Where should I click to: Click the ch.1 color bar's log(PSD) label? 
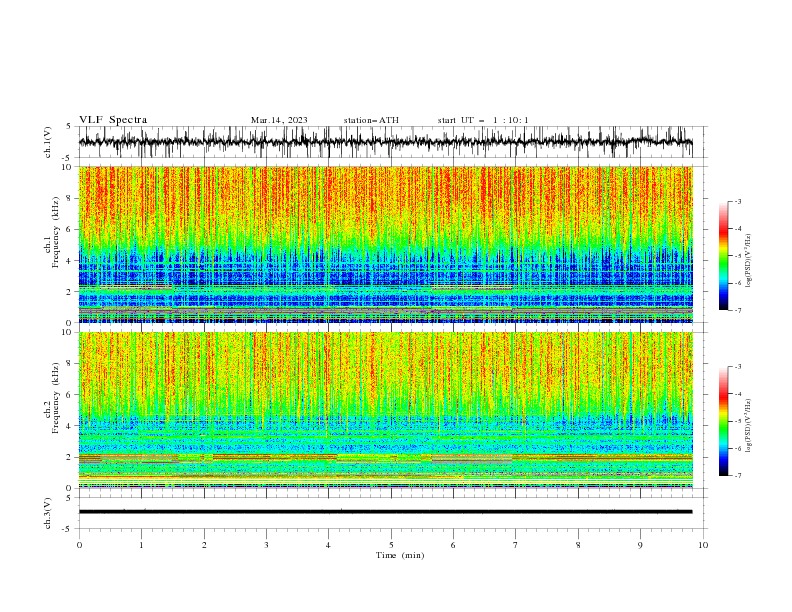point(749,261)
